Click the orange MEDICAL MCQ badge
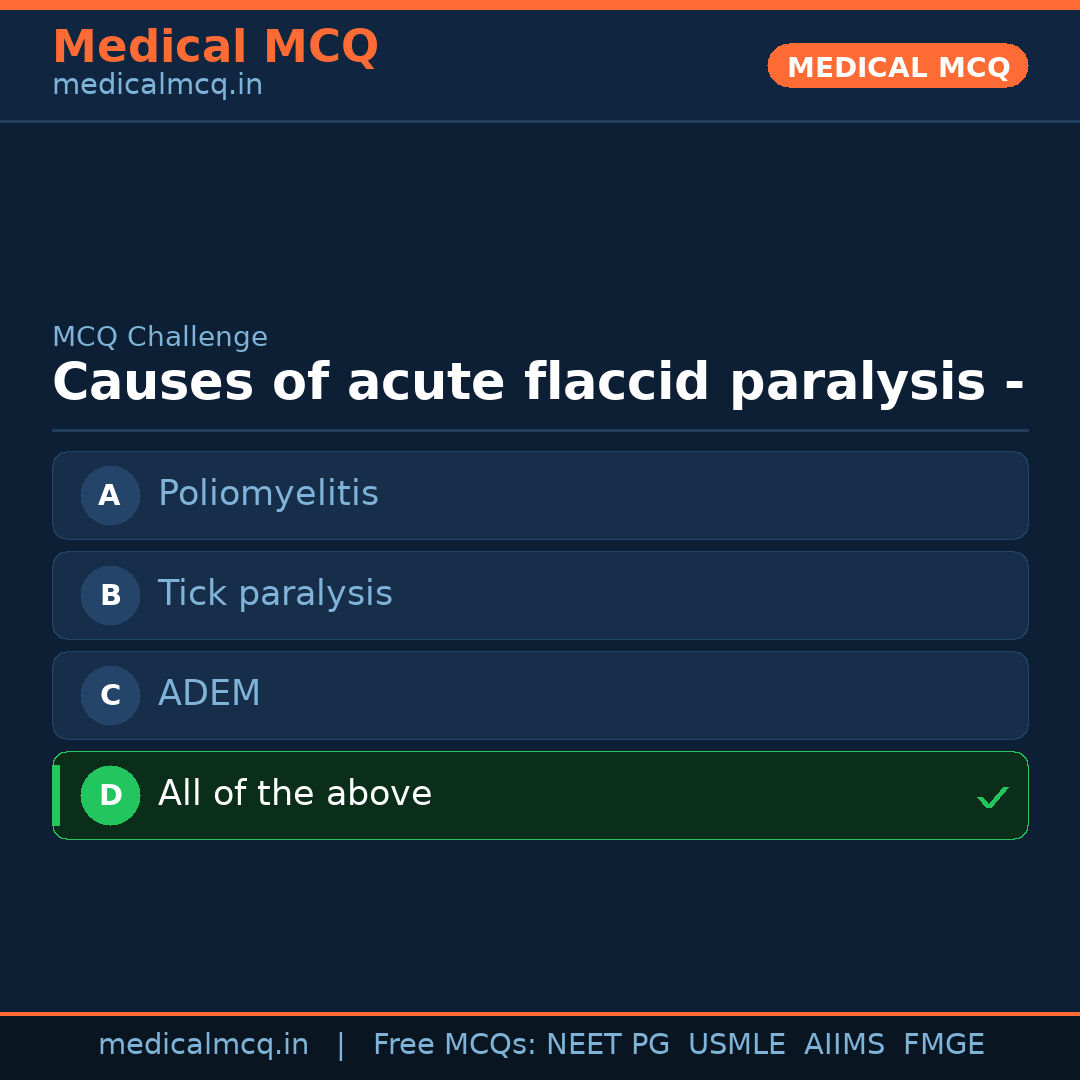Viewport: 1080px width, 1080px height. (x=897, y=66)
